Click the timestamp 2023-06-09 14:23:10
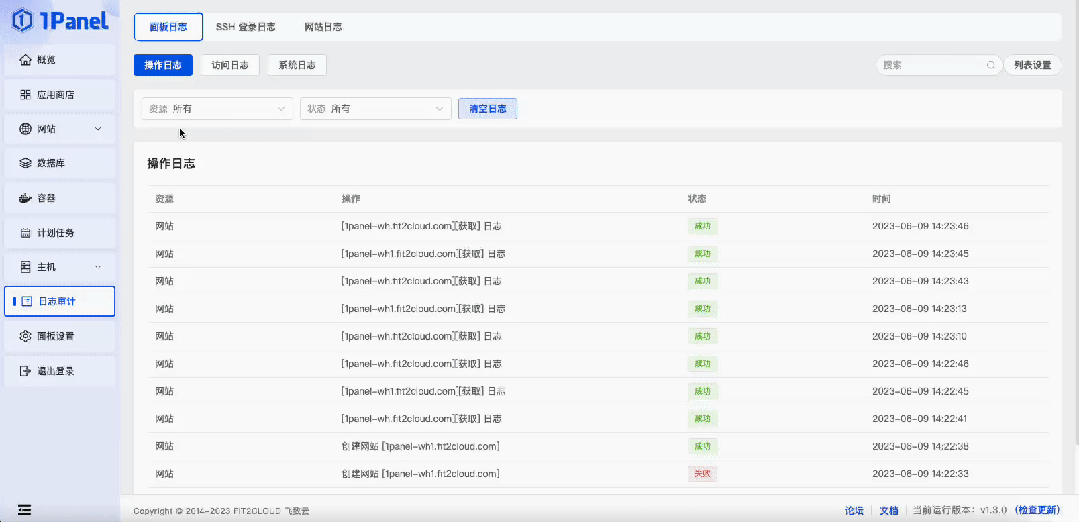Screen dimensions: 1079x522 (920, 336)
